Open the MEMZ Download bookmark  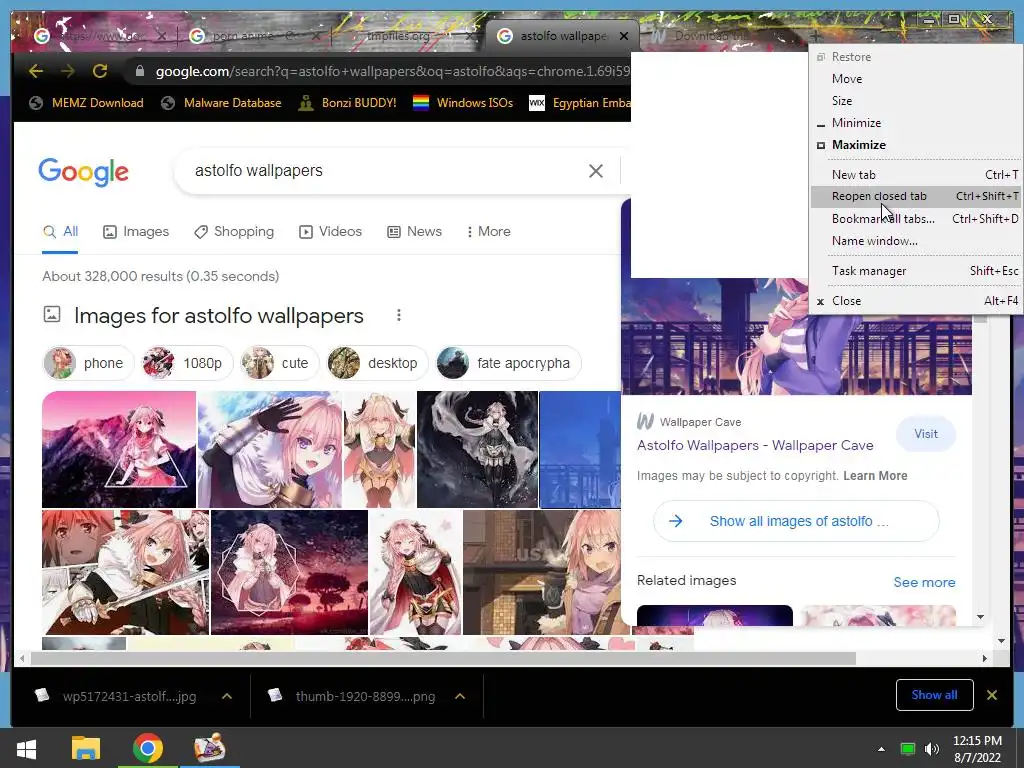(x=87, y=103)
